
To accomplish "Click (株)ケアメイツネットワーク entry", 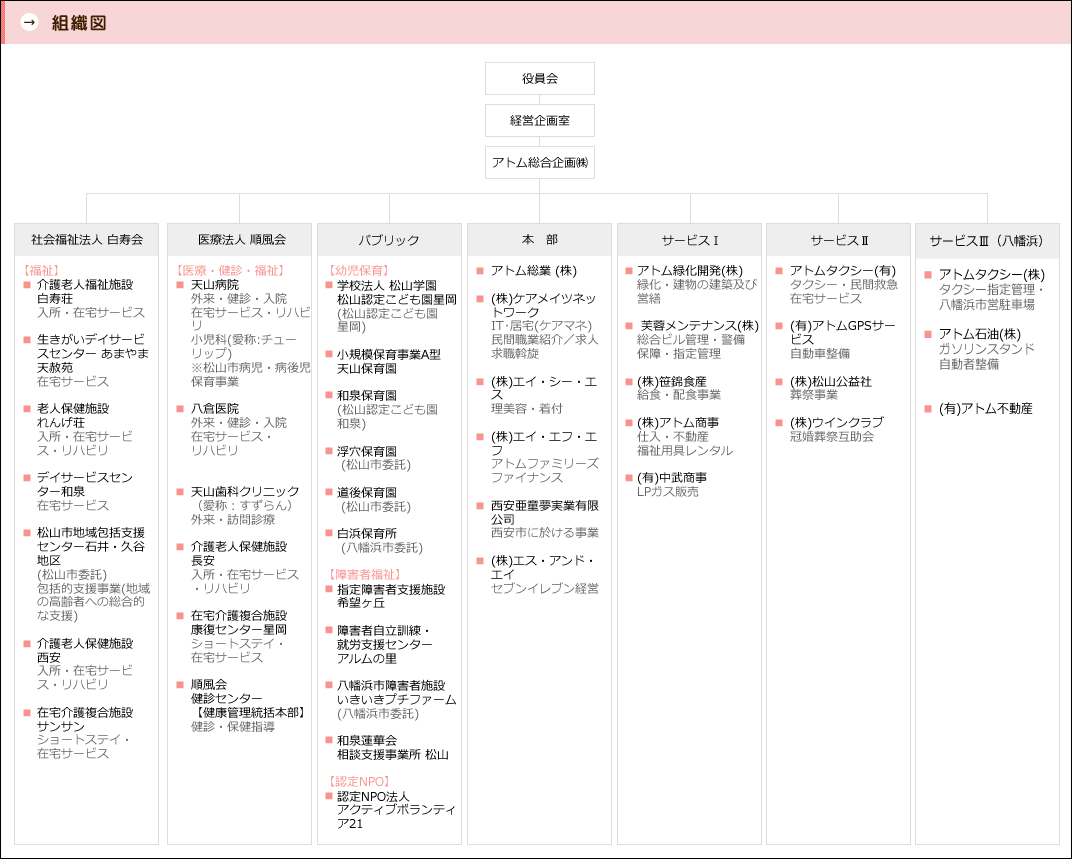I will click(x=543, y=305).
